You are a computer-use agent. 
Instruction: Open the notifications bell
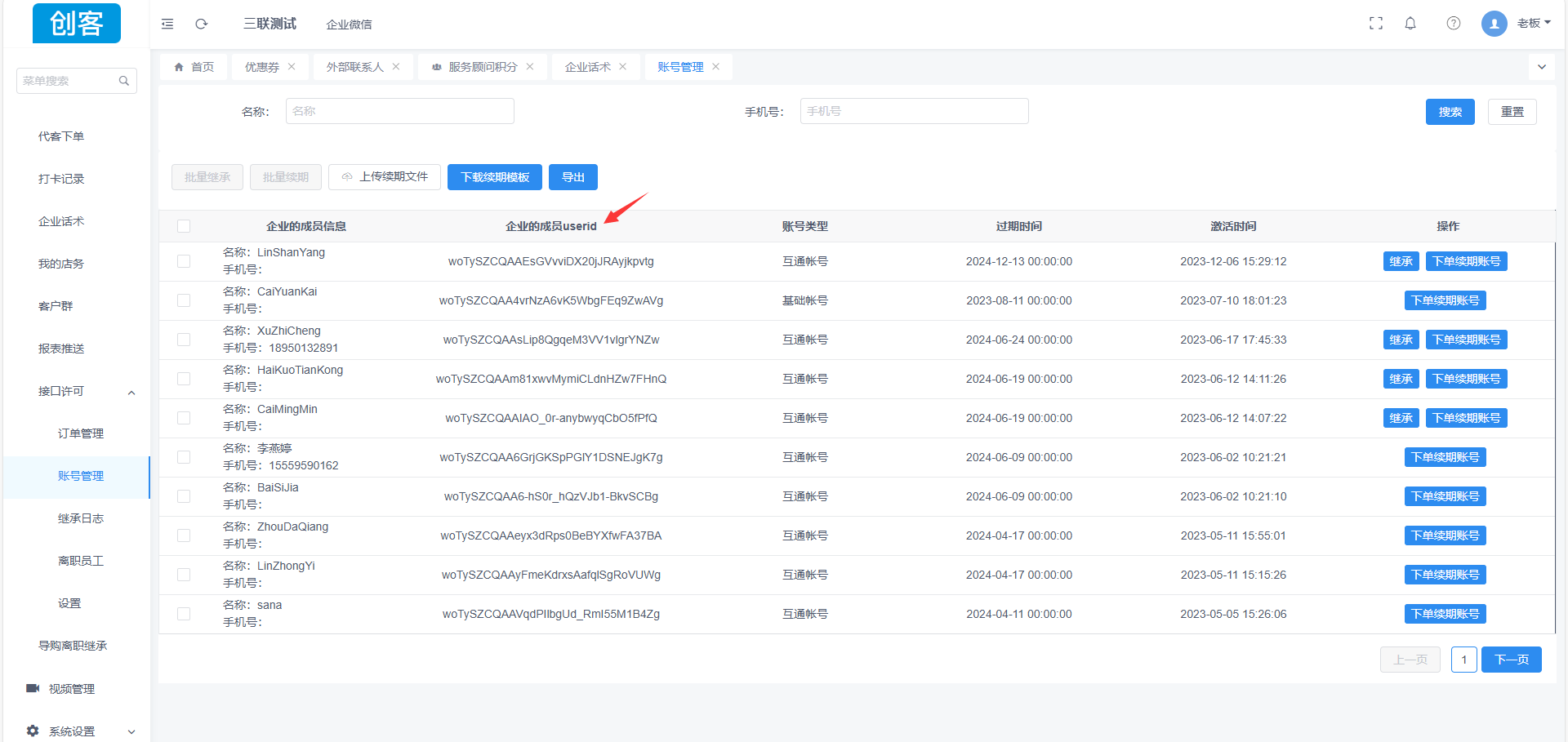click(1410, 24)
